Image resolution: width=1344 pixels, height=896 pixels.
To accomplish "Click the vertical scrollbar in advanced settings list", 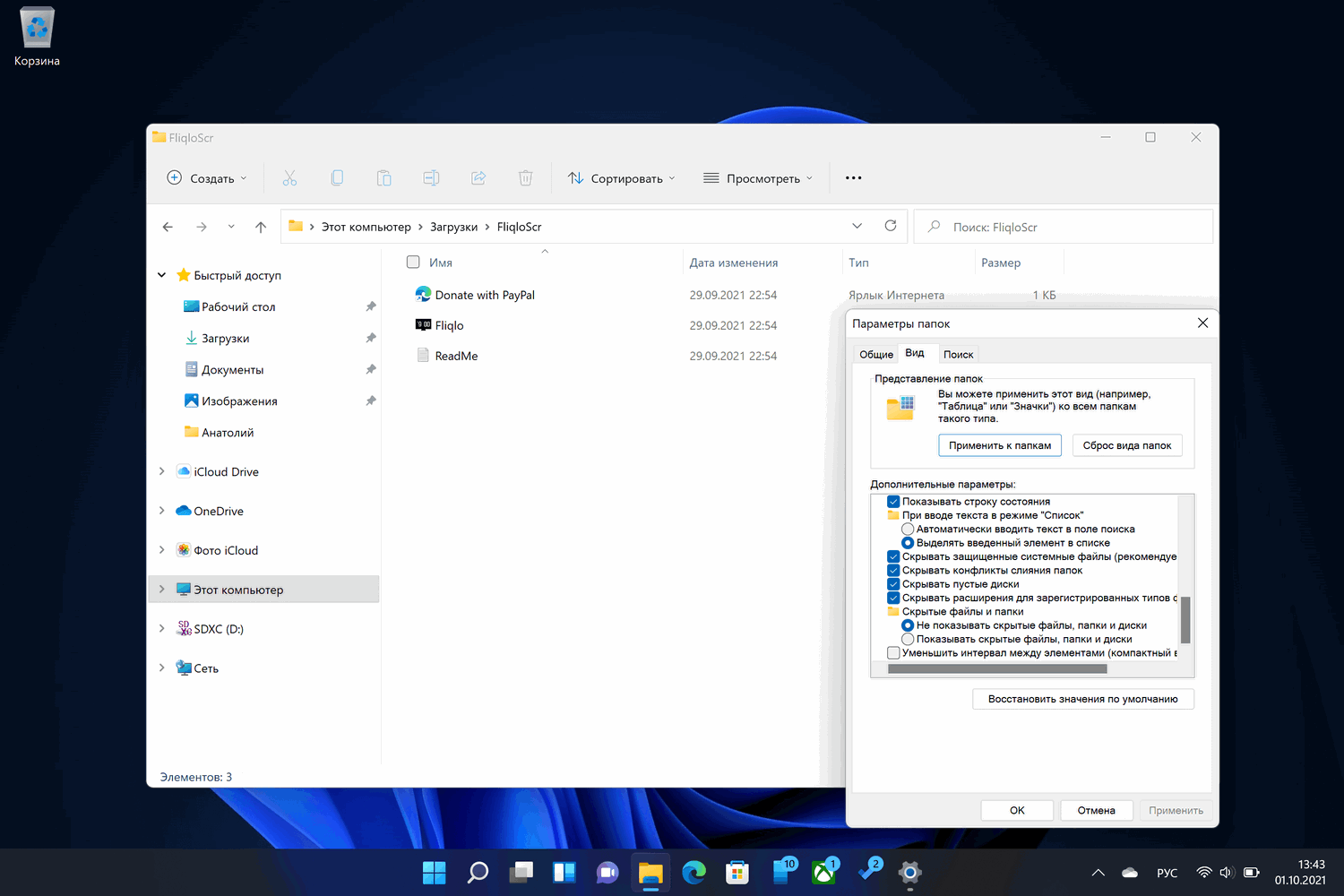I will 1185,618.
